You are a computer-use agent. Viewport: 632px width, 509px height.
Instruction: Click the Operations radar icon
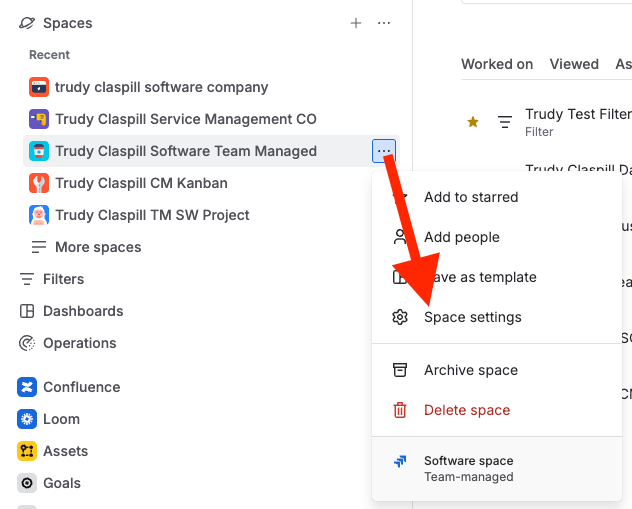(27, 343)
